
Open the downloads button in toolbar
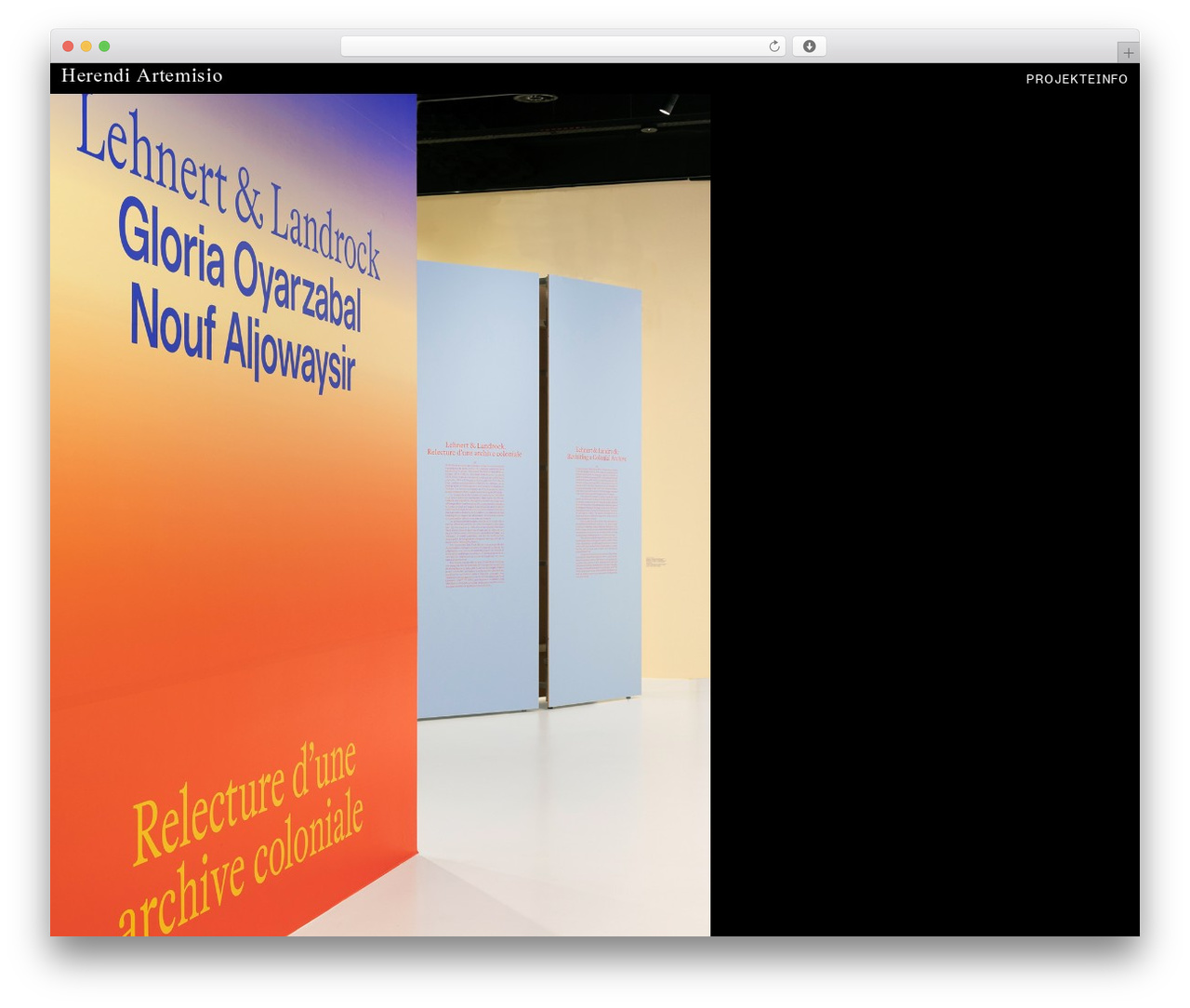(x=809, y=46)
